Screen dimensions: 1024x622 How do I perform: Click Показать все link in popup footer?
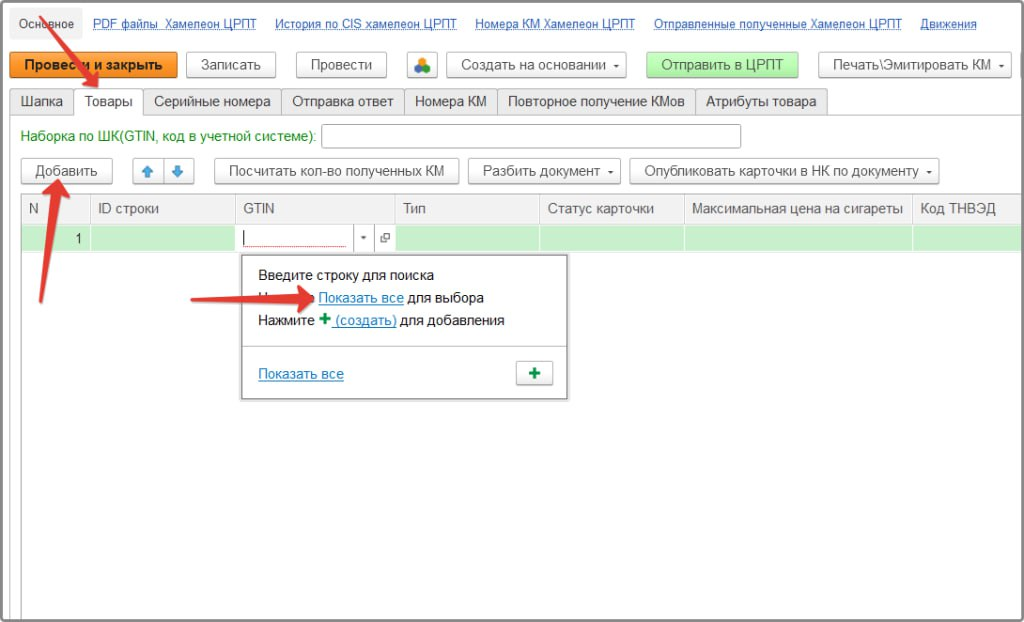(300, 374)
